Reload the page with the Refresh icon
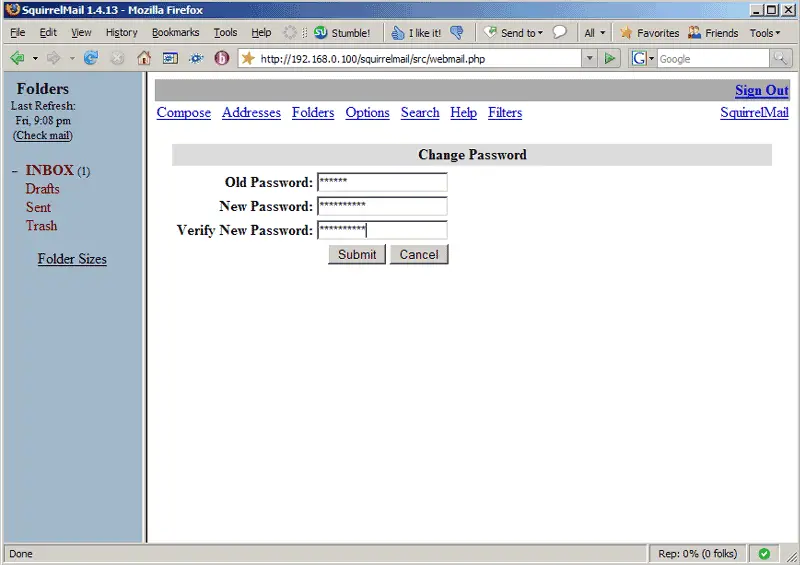 (x=91, y=58)
